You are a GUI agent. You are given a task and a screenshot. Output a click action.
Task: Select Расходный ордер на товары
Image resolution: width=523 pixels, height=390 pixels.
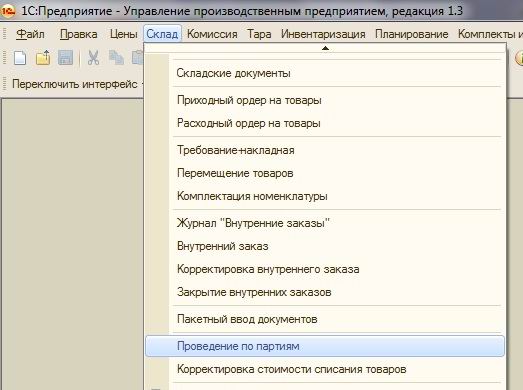point(325,123)
